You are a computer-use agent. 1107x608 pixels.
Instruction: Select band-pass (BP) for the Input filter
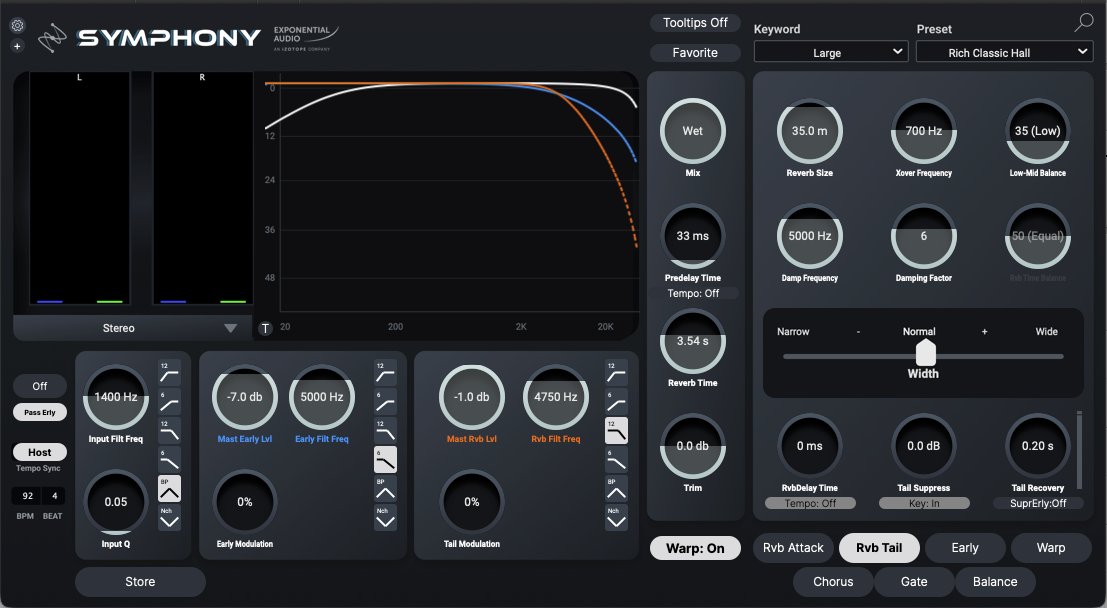(169, 489)
